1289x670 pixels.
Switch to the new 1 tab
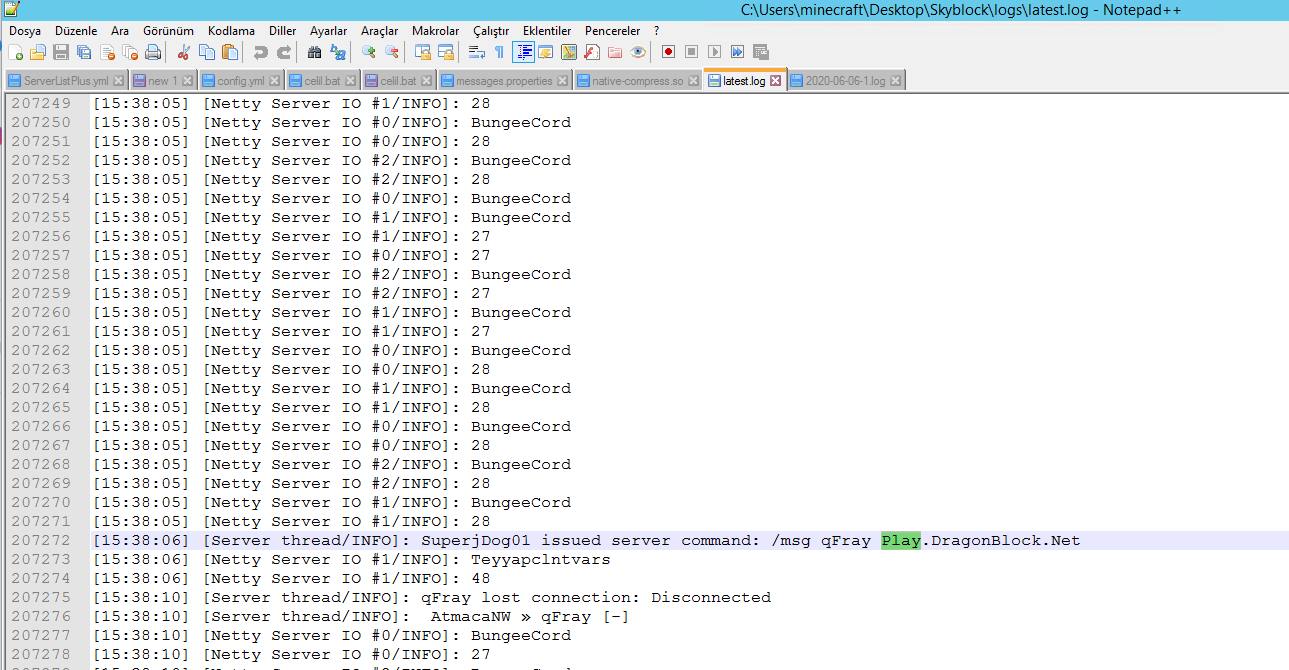163,81
